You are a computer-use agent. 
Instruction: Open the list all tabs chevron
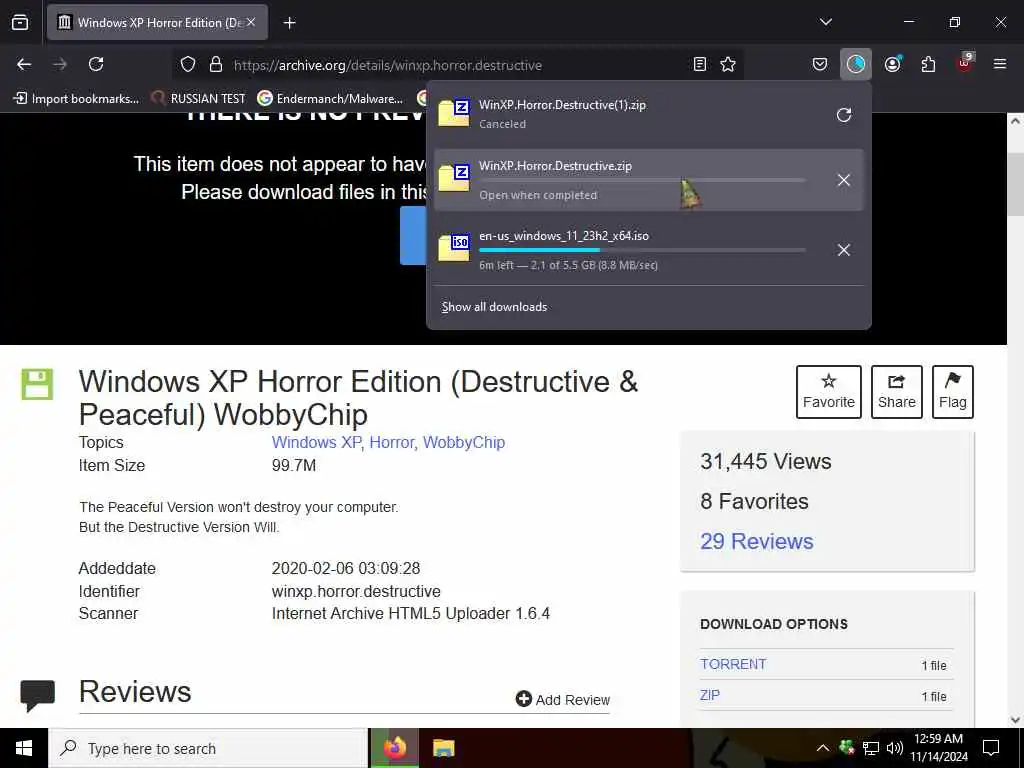[x=825, y=22]
